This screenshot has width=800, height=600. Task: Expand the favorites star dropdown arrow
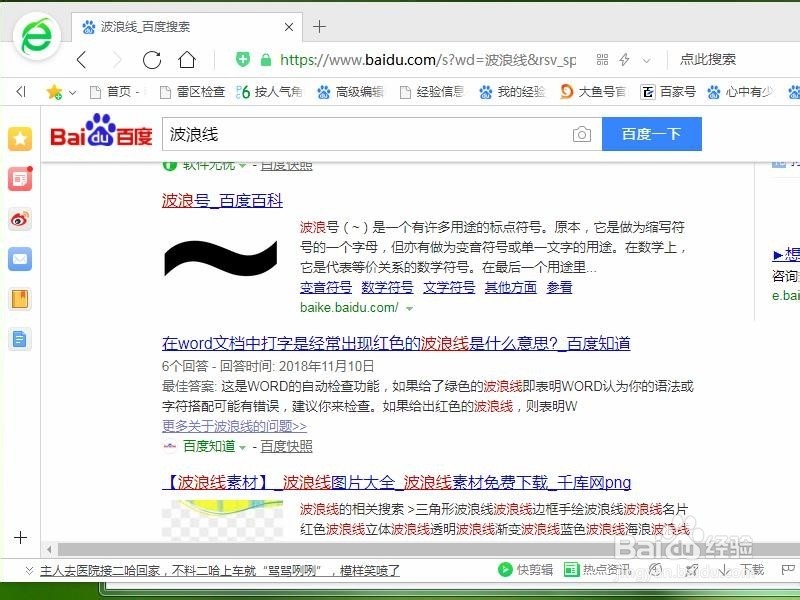(x=72, y=93)
